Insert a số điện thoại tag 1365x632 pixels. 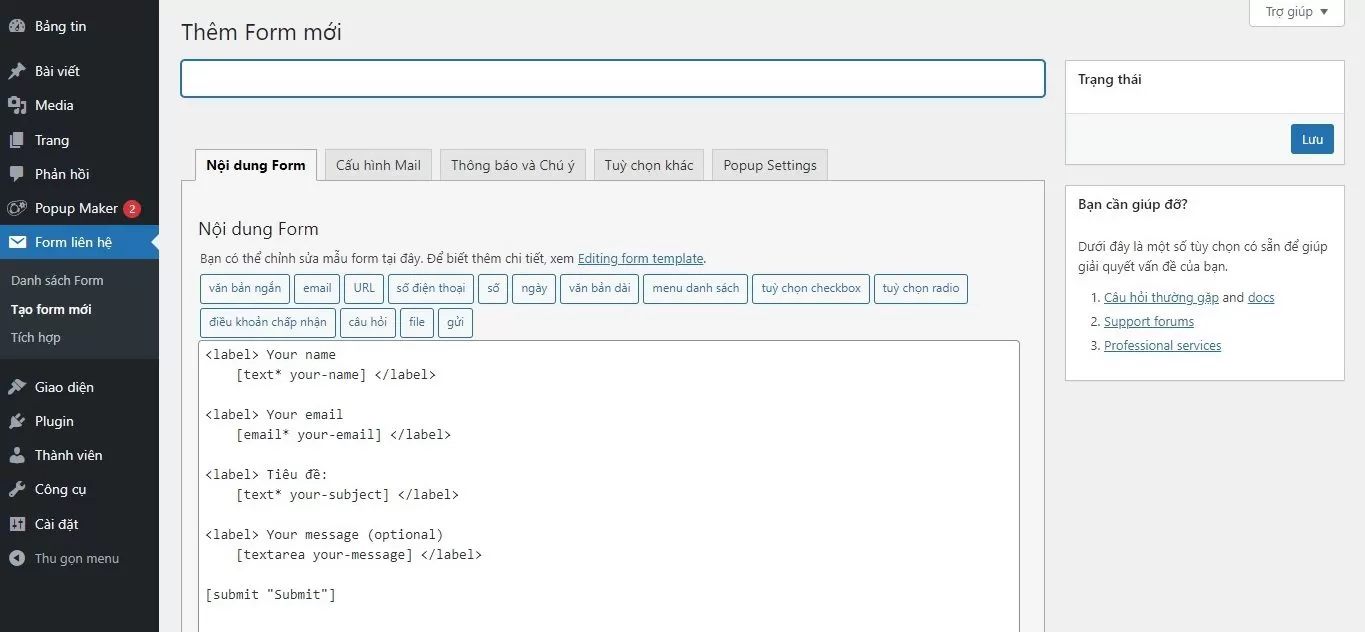(431, 288)
